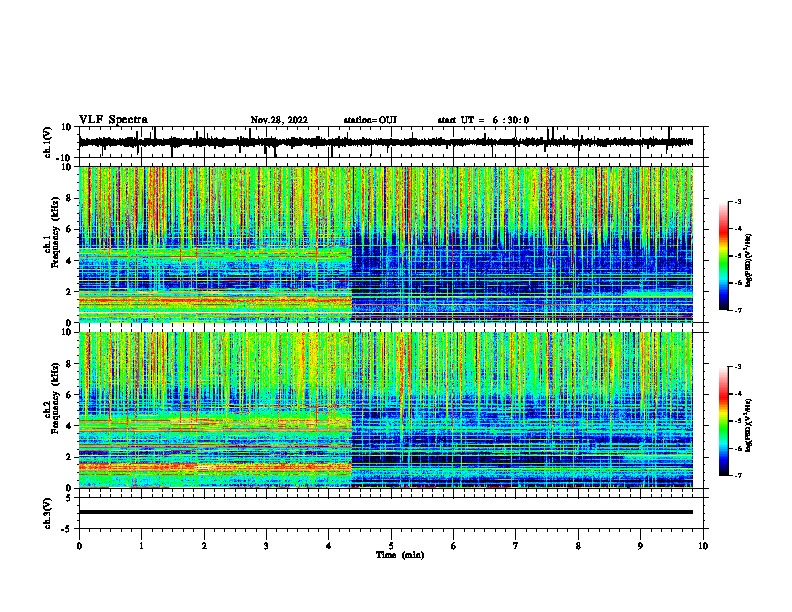
Task: Click the ch.1 spectrogram panel
Action: click(x=386, y=244)
